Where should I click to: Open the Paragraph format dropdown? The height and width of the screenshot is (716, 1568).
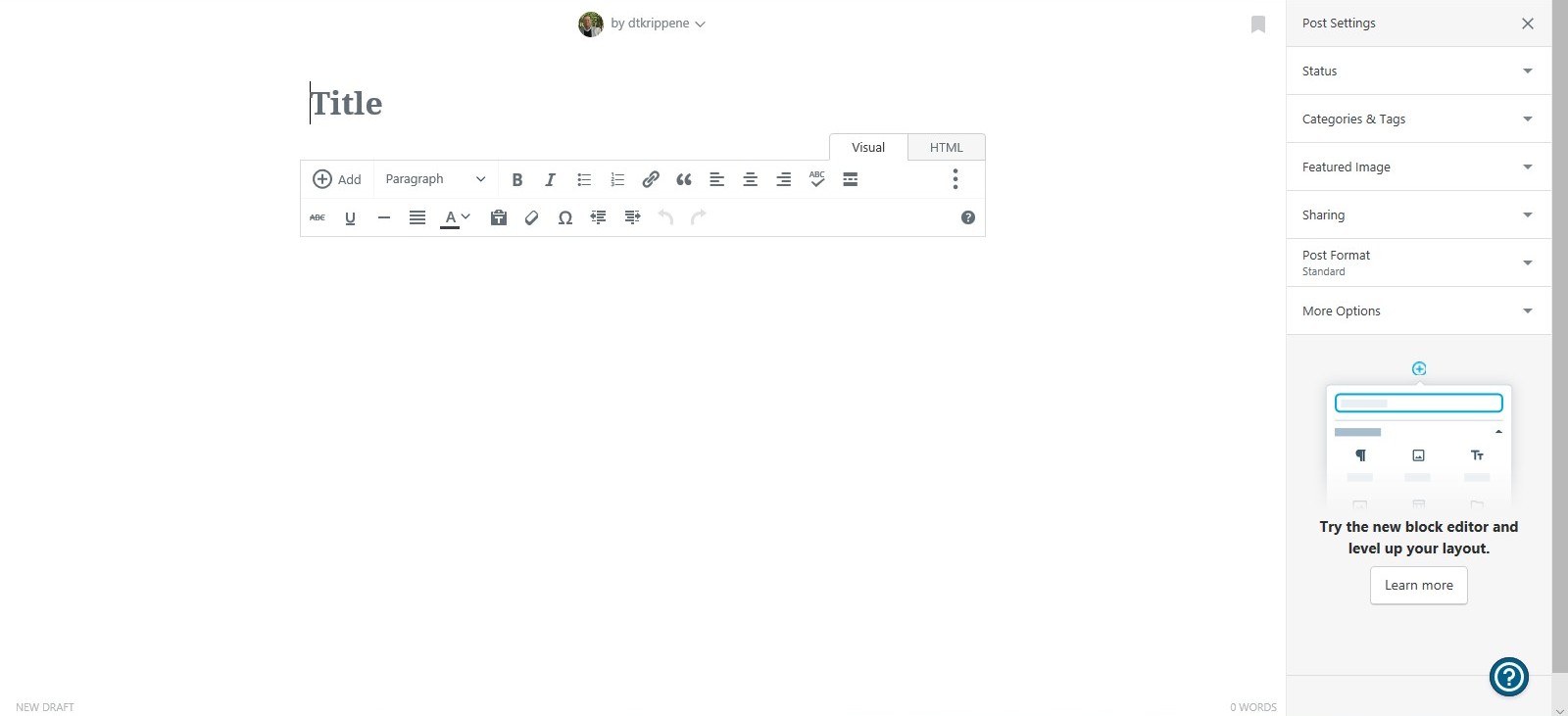435,179
